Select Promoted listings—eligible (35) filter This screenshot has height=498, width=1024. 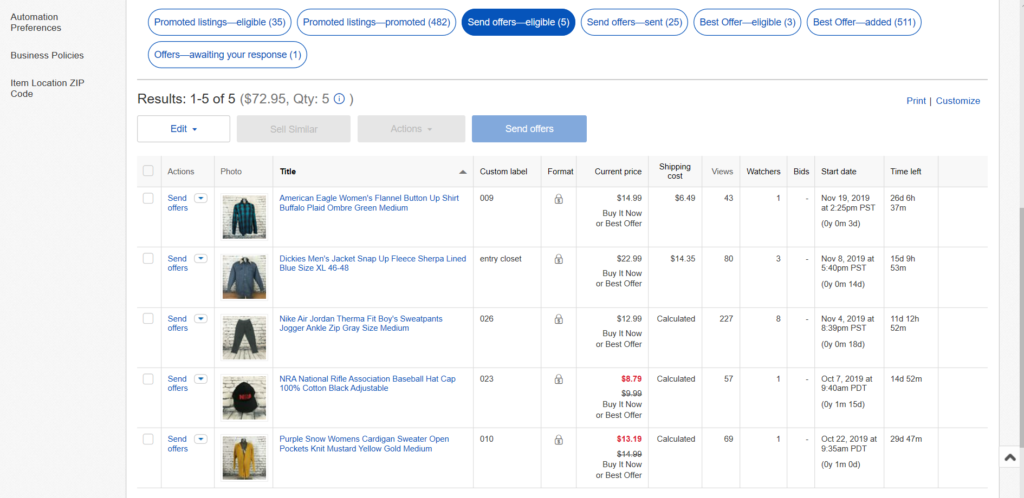219,22
